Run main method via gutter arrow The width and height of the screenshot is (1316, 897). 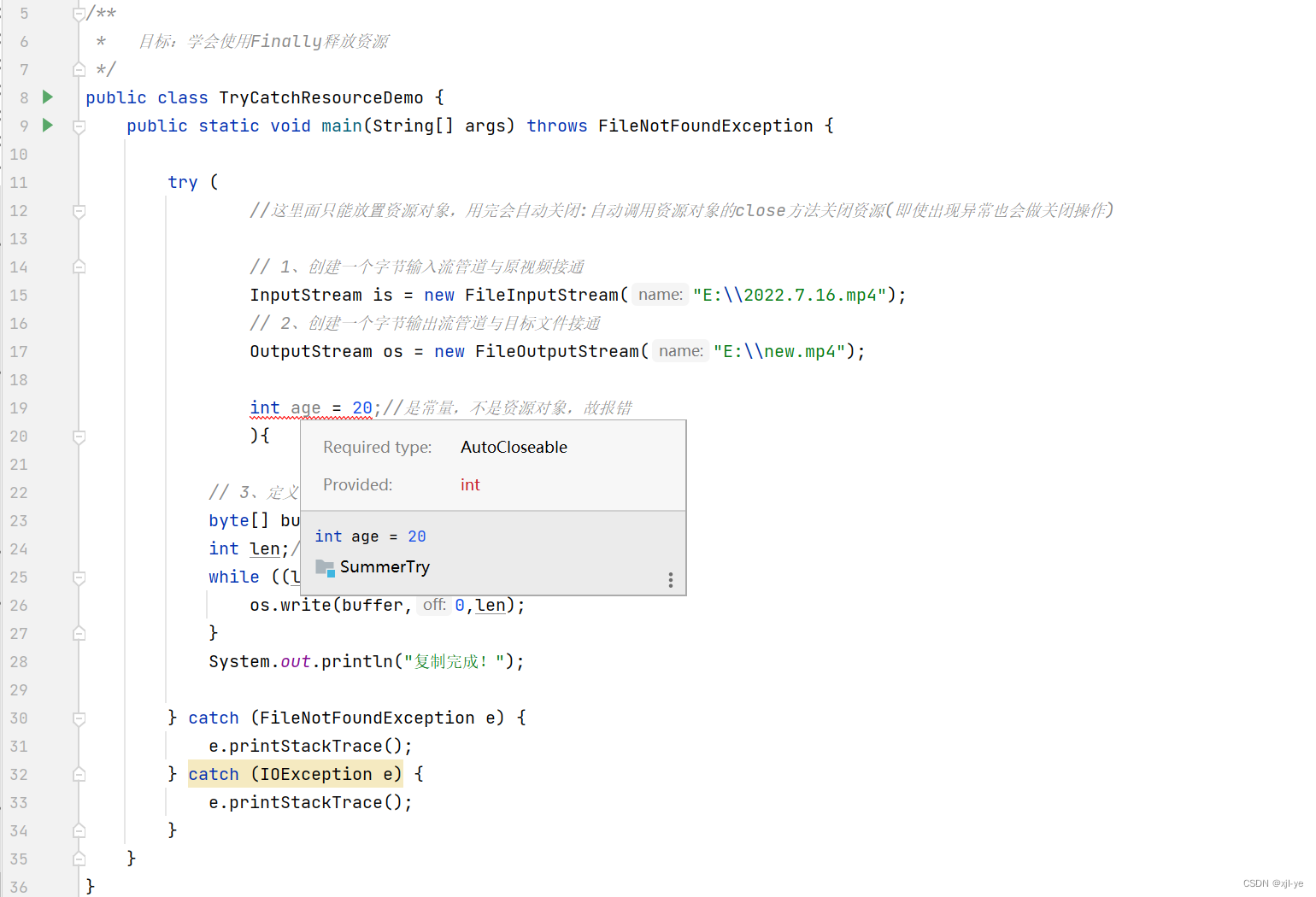[x=48, y=125]
